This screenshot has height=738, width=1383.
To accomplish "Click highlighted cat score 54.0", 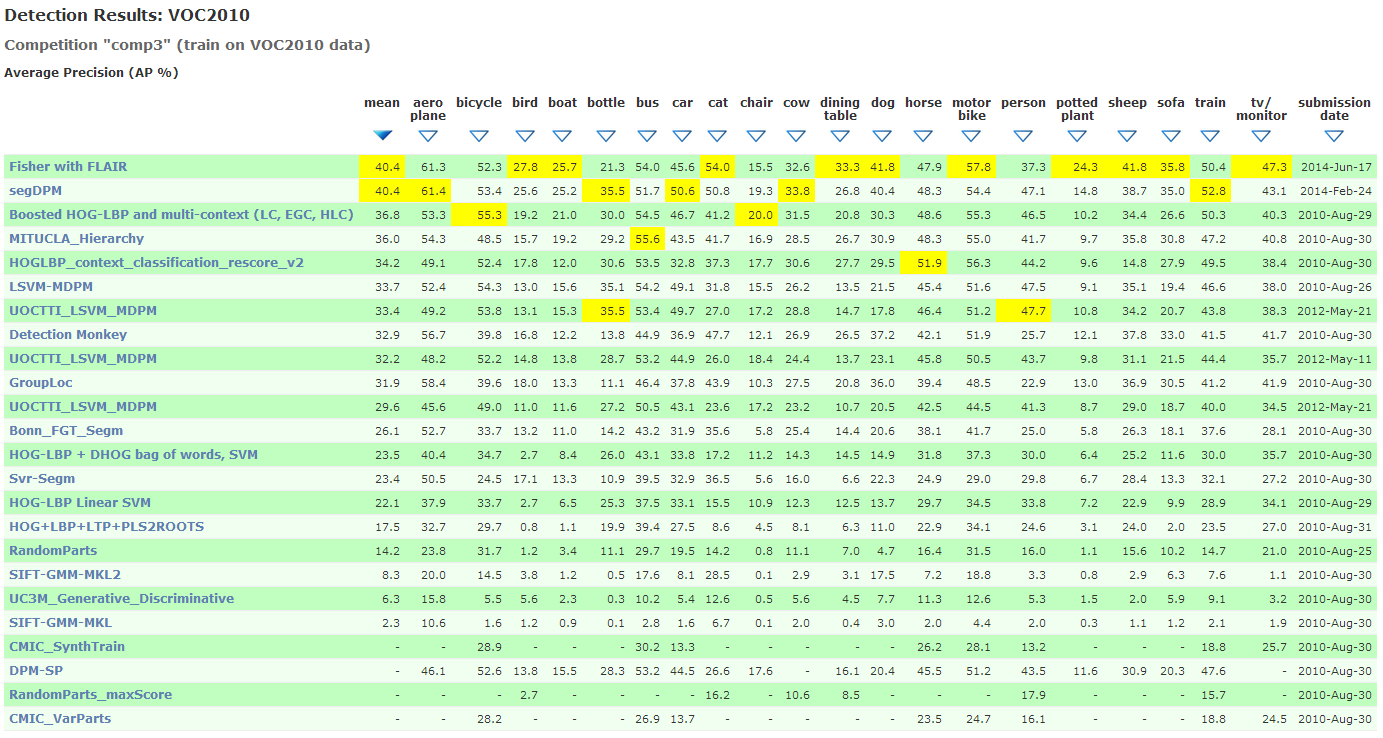I will click(719, 167).
